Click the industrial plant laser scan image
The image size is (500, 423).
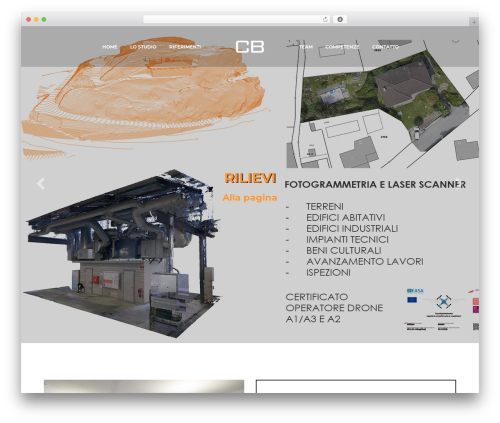pos(123,253)
